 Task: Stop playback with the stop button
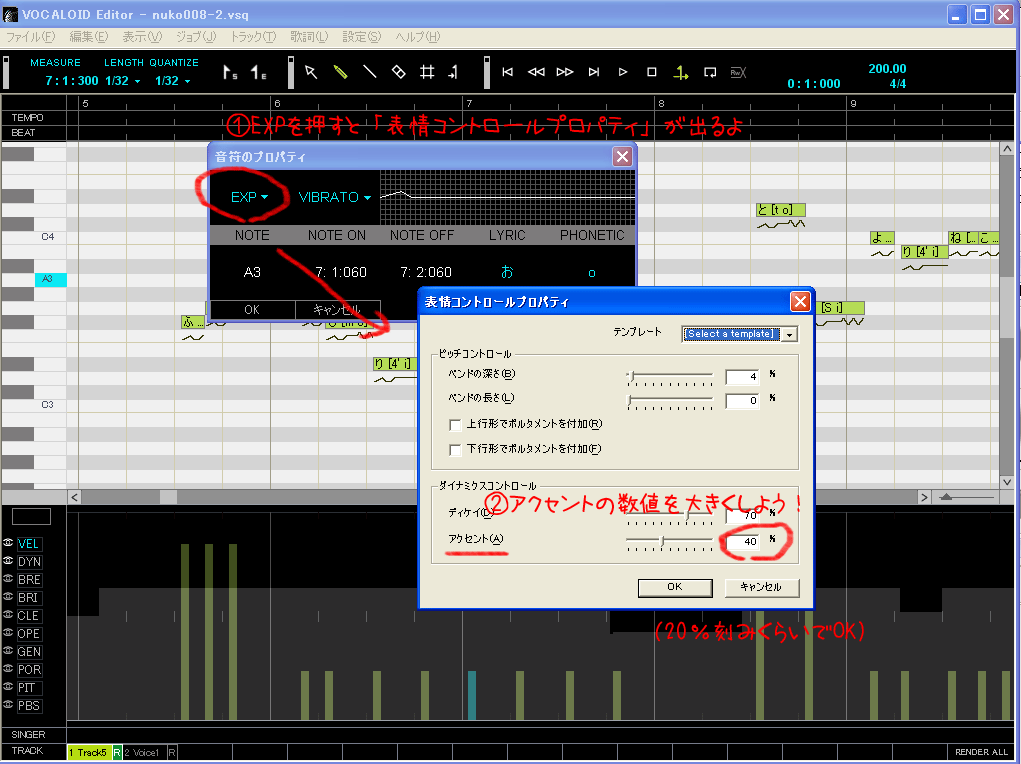pyautogui.click(x=651, y=72)
